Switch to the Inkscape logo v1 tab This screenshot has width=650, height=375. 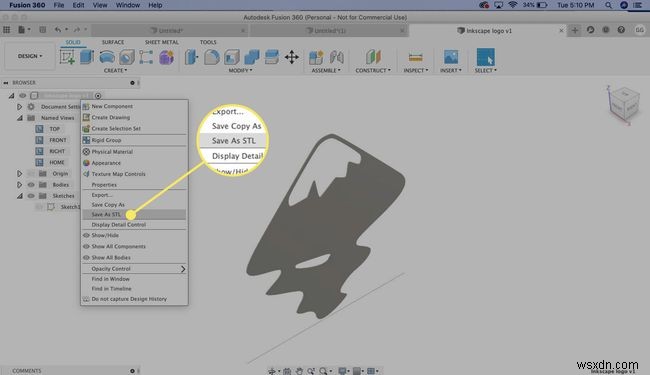(488, 31)
